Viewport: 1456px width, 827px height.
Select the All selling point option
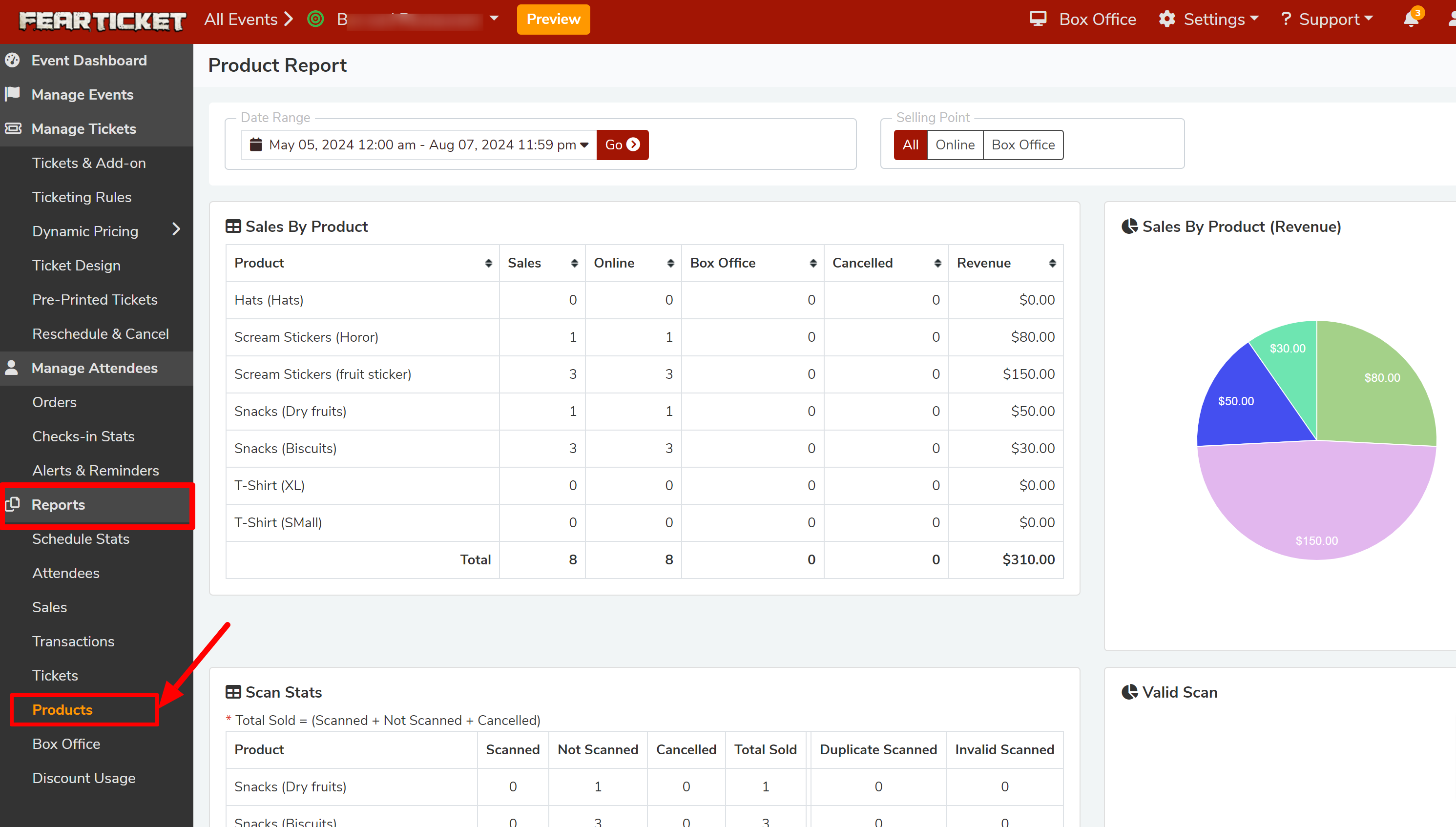(910, 145)
